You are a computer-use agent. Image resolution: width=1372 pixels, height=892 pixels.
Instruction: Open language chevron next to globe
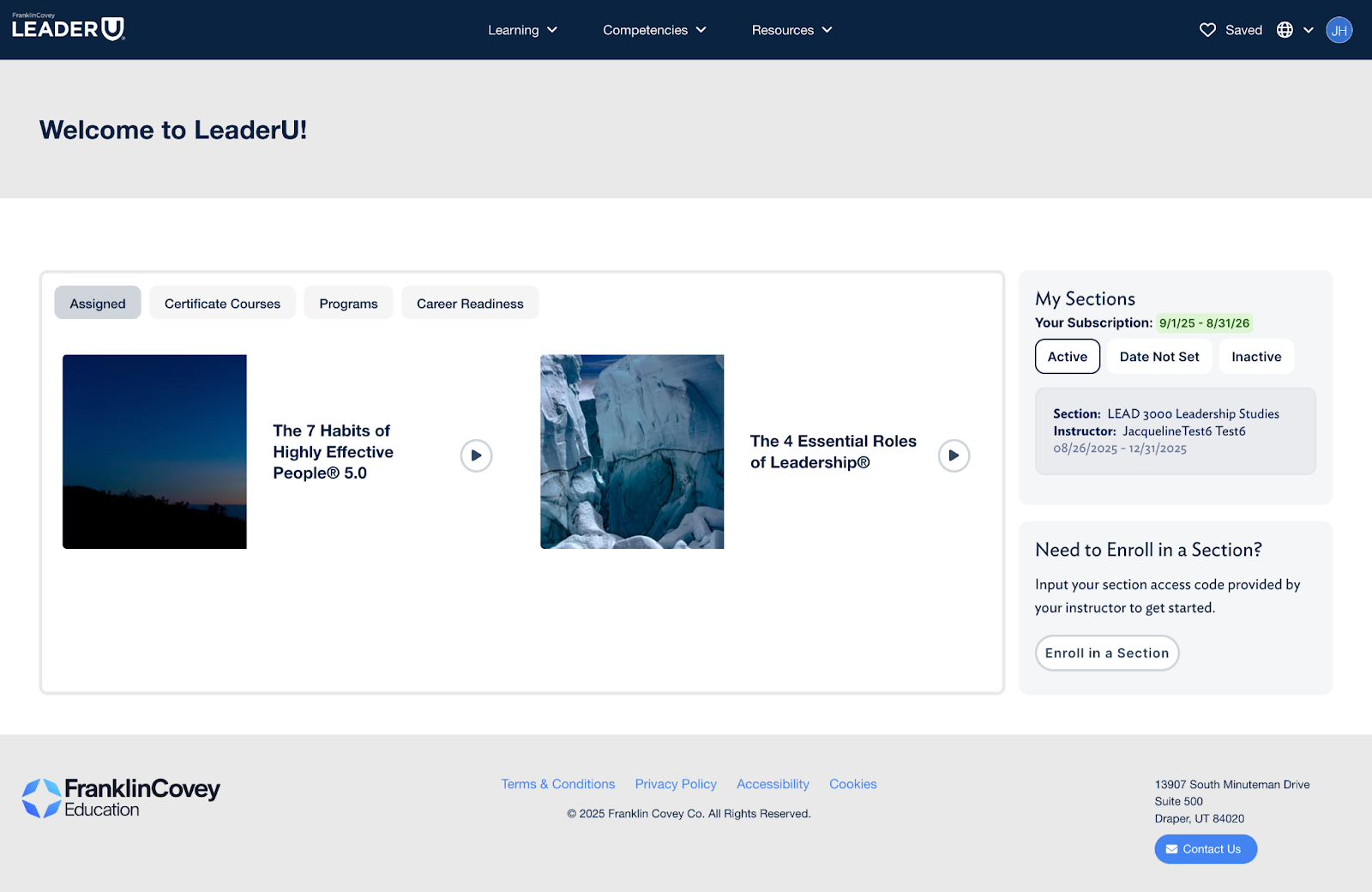(1309, 30)
